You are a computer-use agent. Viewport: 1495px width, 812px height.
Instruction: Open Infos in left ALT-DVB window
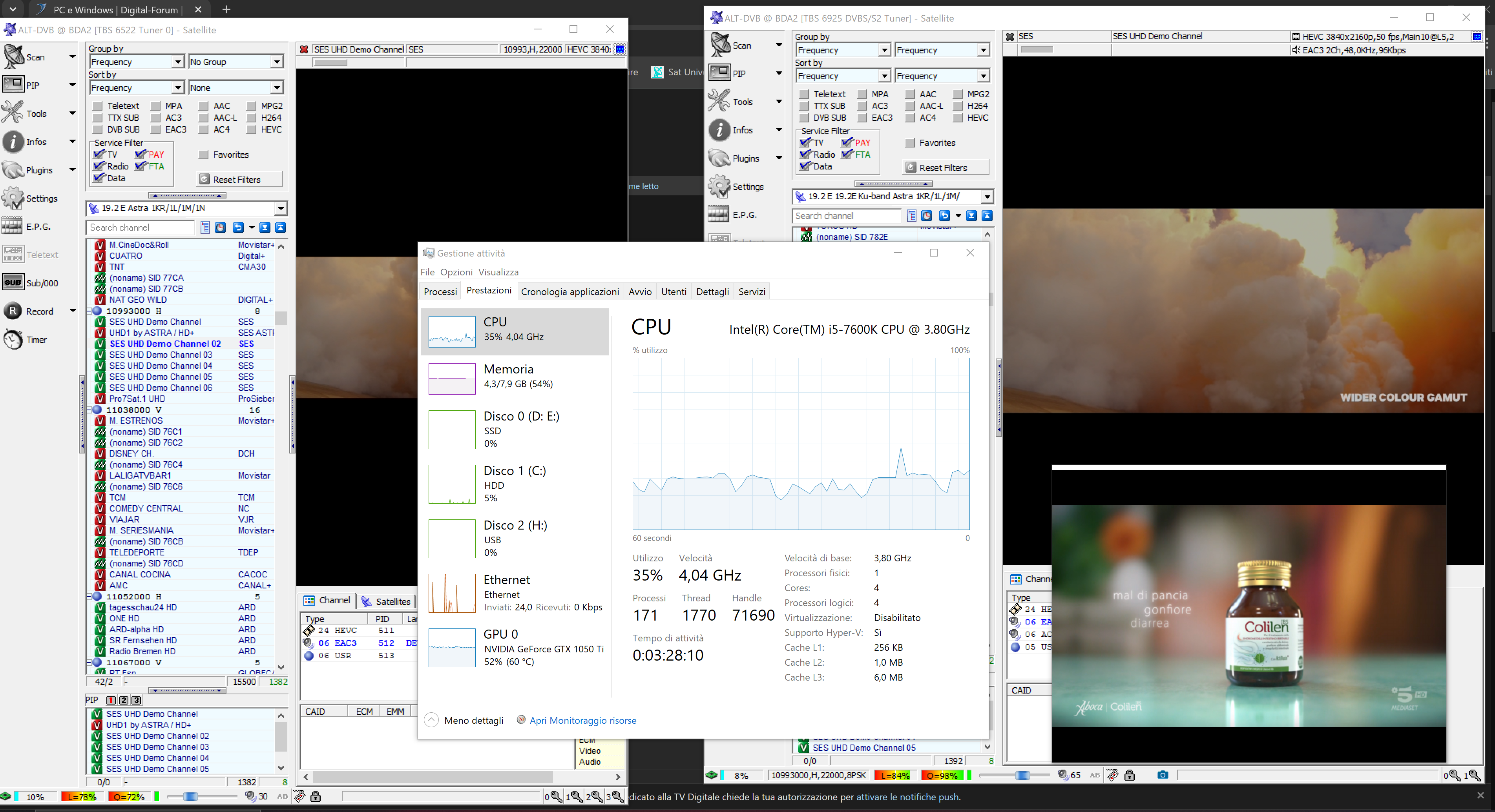coord(24,142)
